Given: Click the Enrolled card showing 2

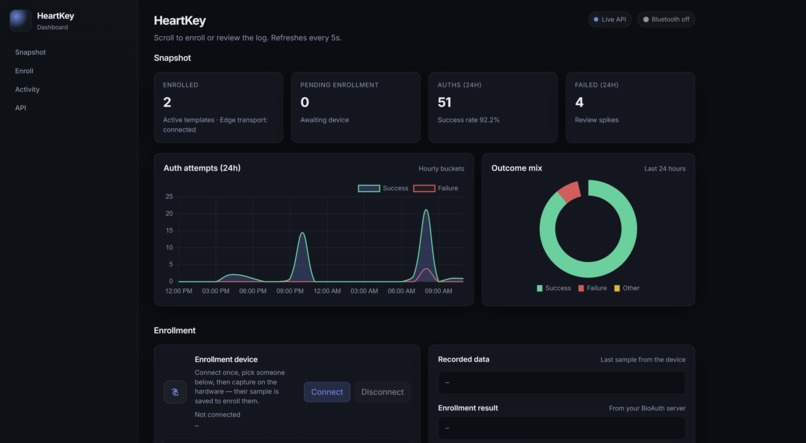Looking at the screenshot, I should [218, 107].
